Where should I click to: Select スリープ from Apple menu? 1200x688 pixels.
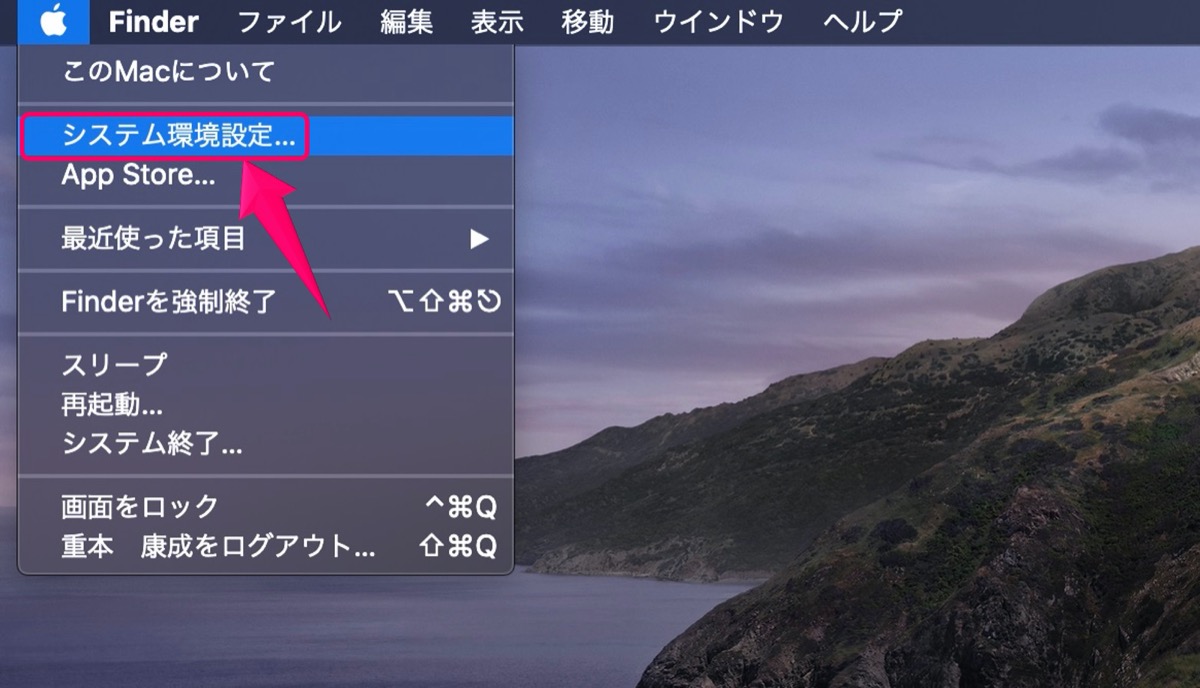(266, 364)
